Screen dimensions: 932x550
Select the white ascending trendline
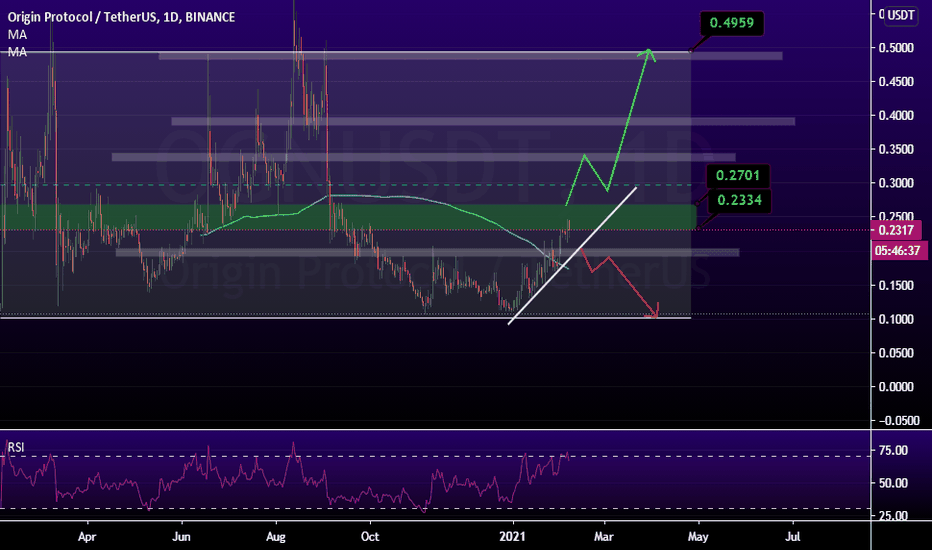(x=572, y=256)
